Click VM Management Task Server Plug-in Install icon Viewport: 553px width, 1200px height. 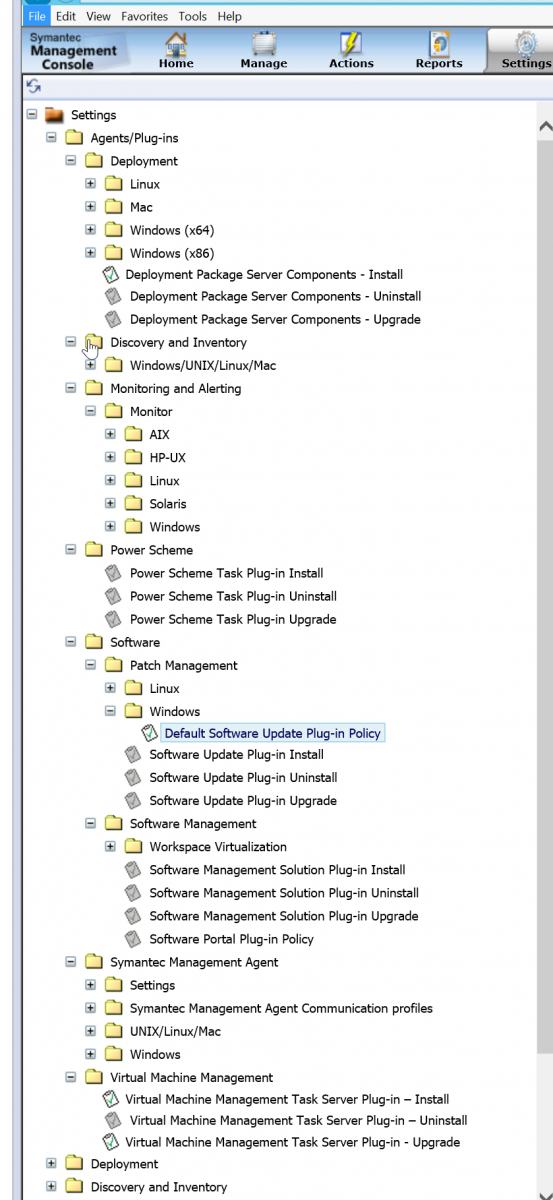[x=110, y=1099]
